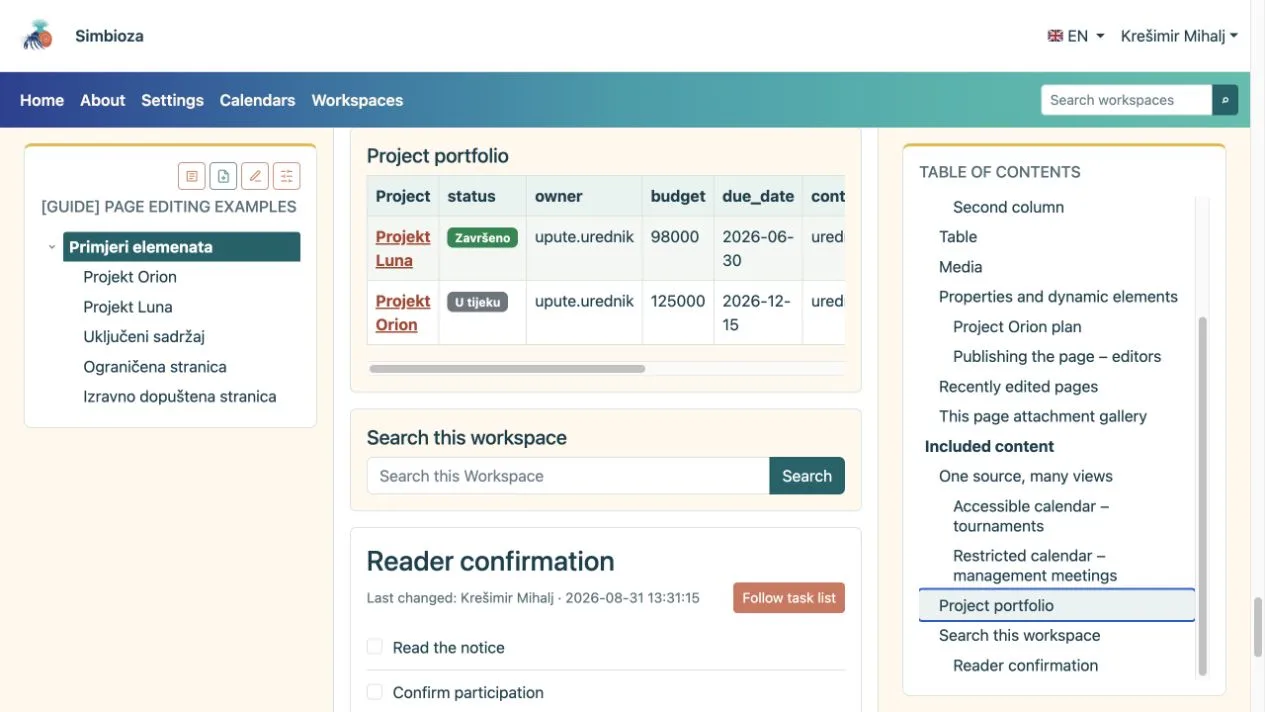Click the add new page icon
Viewport: 1265px width, 712px height.
pos(223,176)
